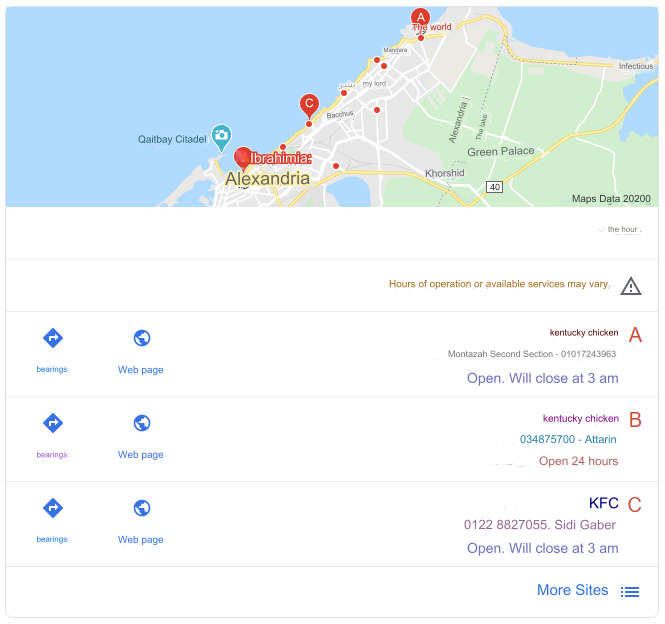Click the list icon beside More Sites
665x624 pixels.
(x=630, y=591)
